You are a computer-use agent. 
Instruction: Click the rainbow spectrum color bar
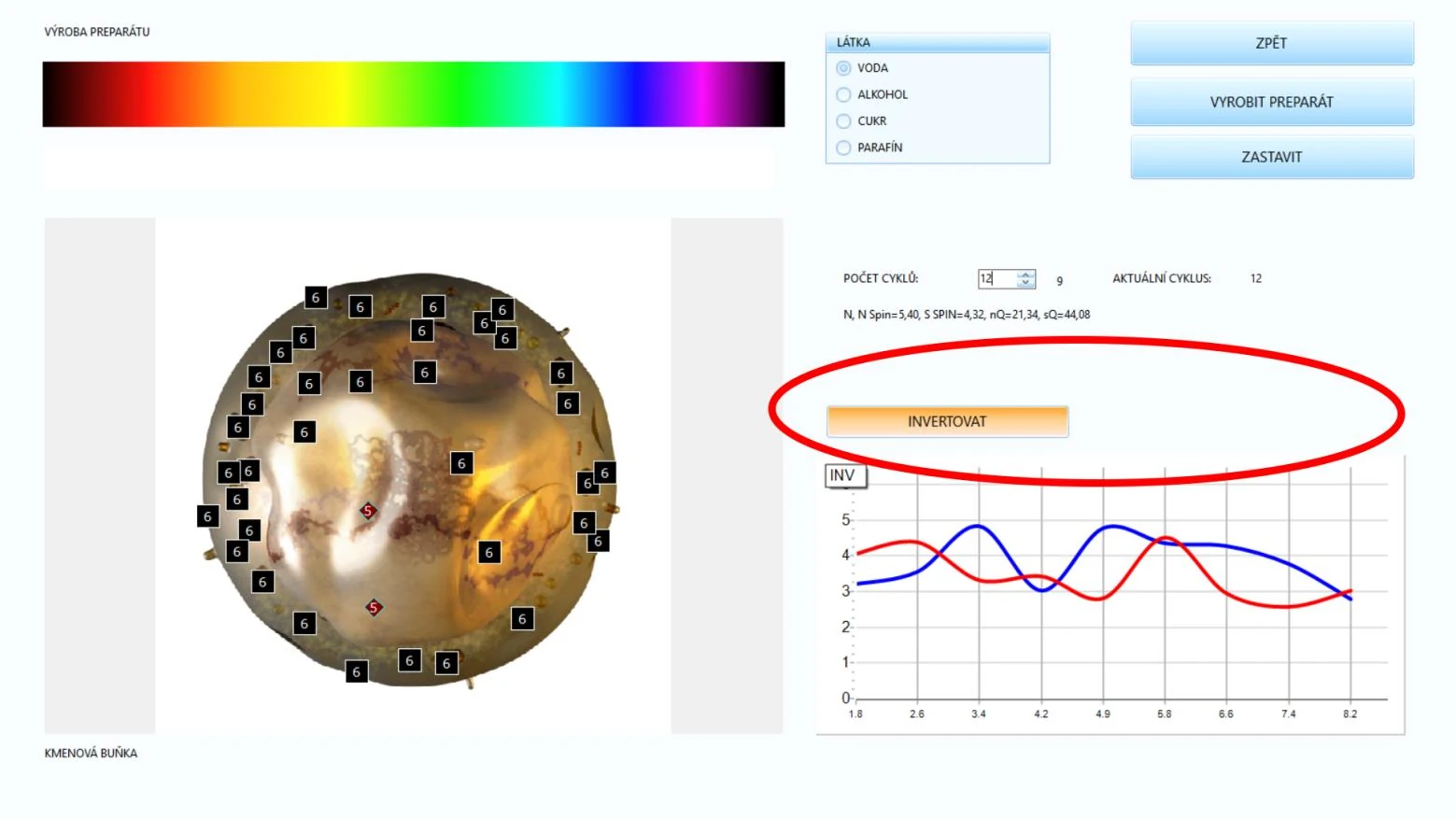point(414,94)
